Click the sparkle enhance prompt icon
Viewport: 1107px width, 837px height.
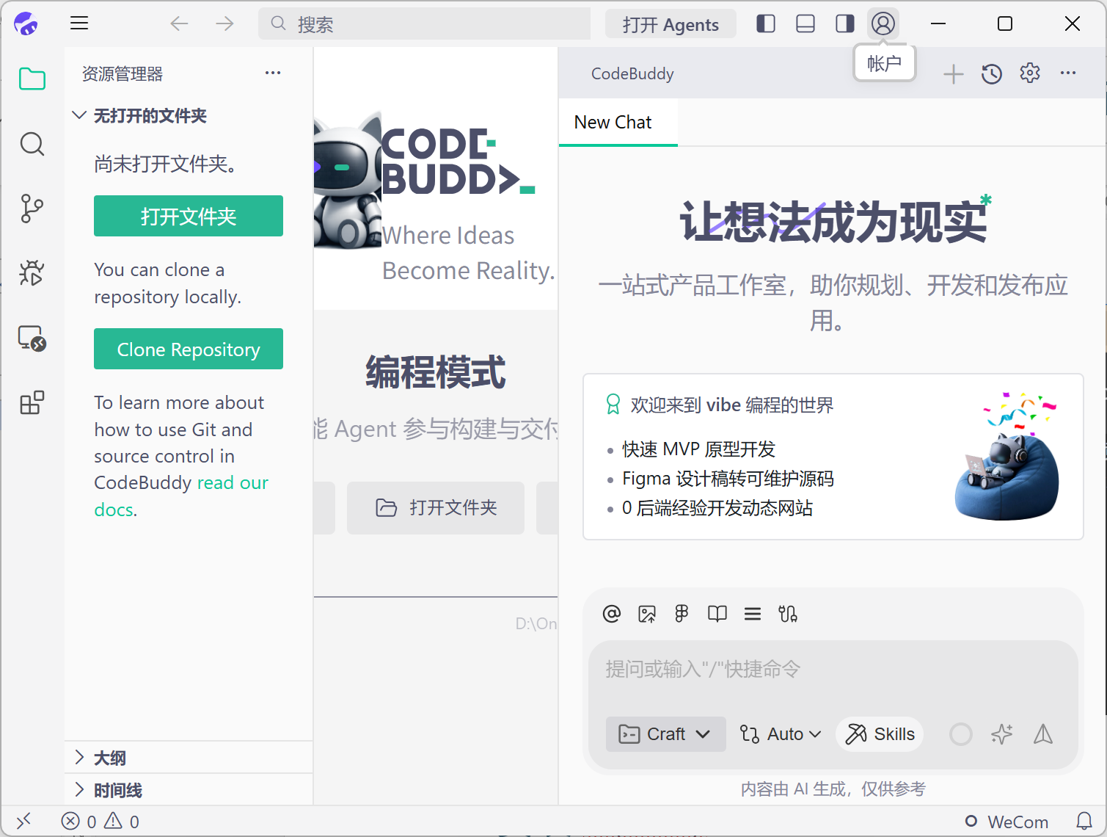[1002, 734]
